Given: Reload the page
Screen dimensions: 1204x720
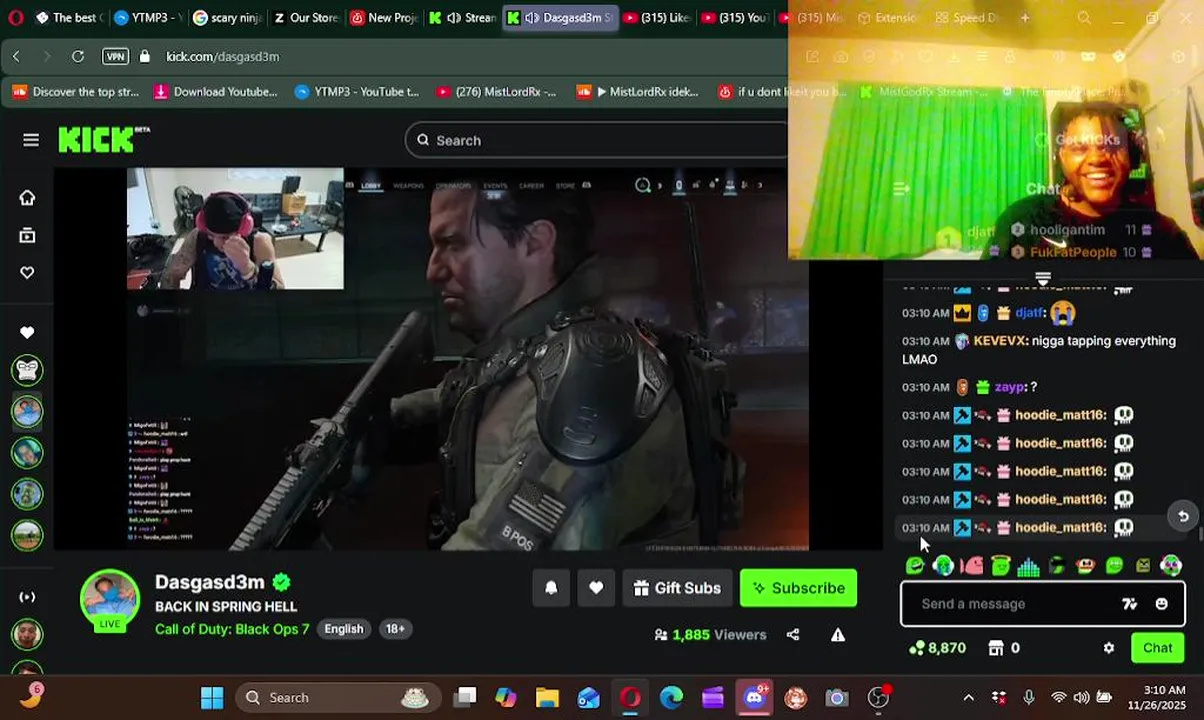Looking at the screenshot, I should click(x=78, y=56).
